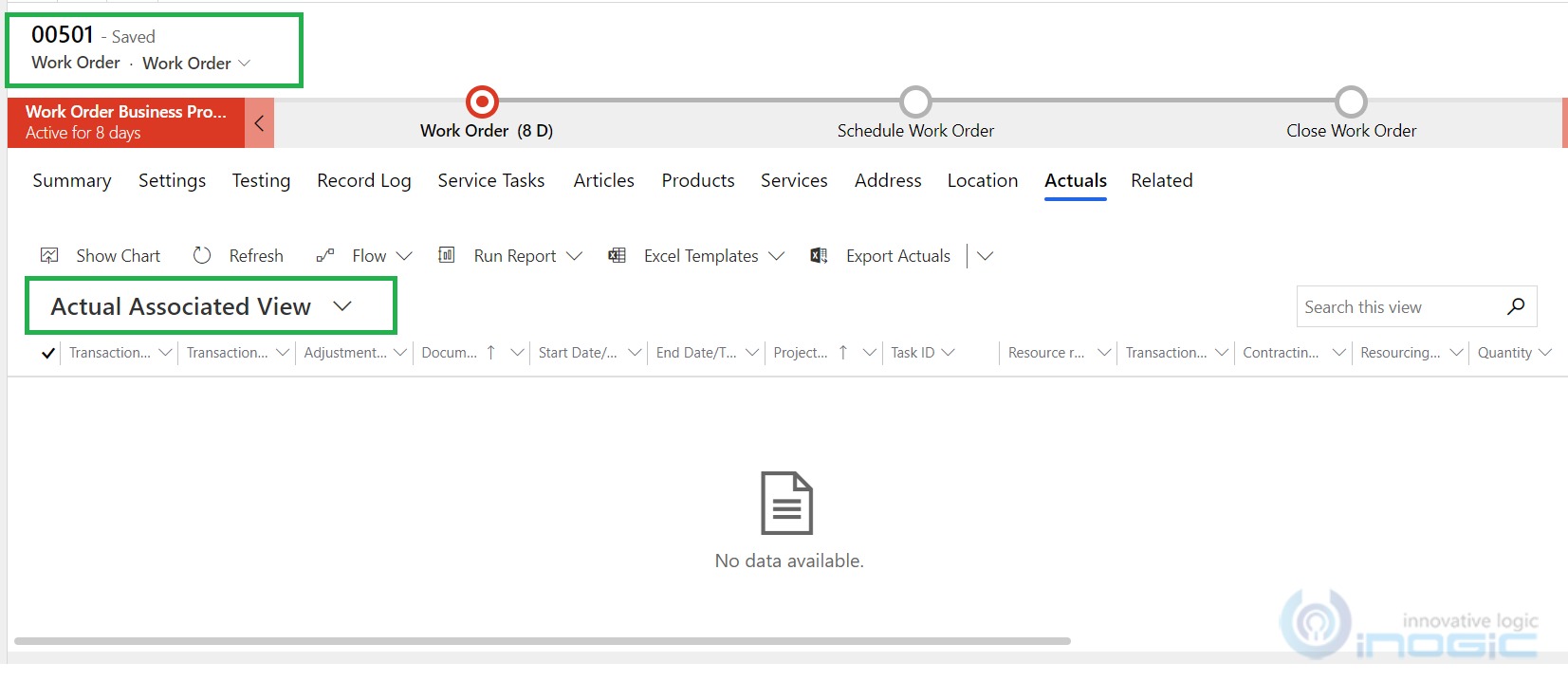Toggle the select-all rows checkmark
This screenshot has height=699, width=1568.
[48, 353]
